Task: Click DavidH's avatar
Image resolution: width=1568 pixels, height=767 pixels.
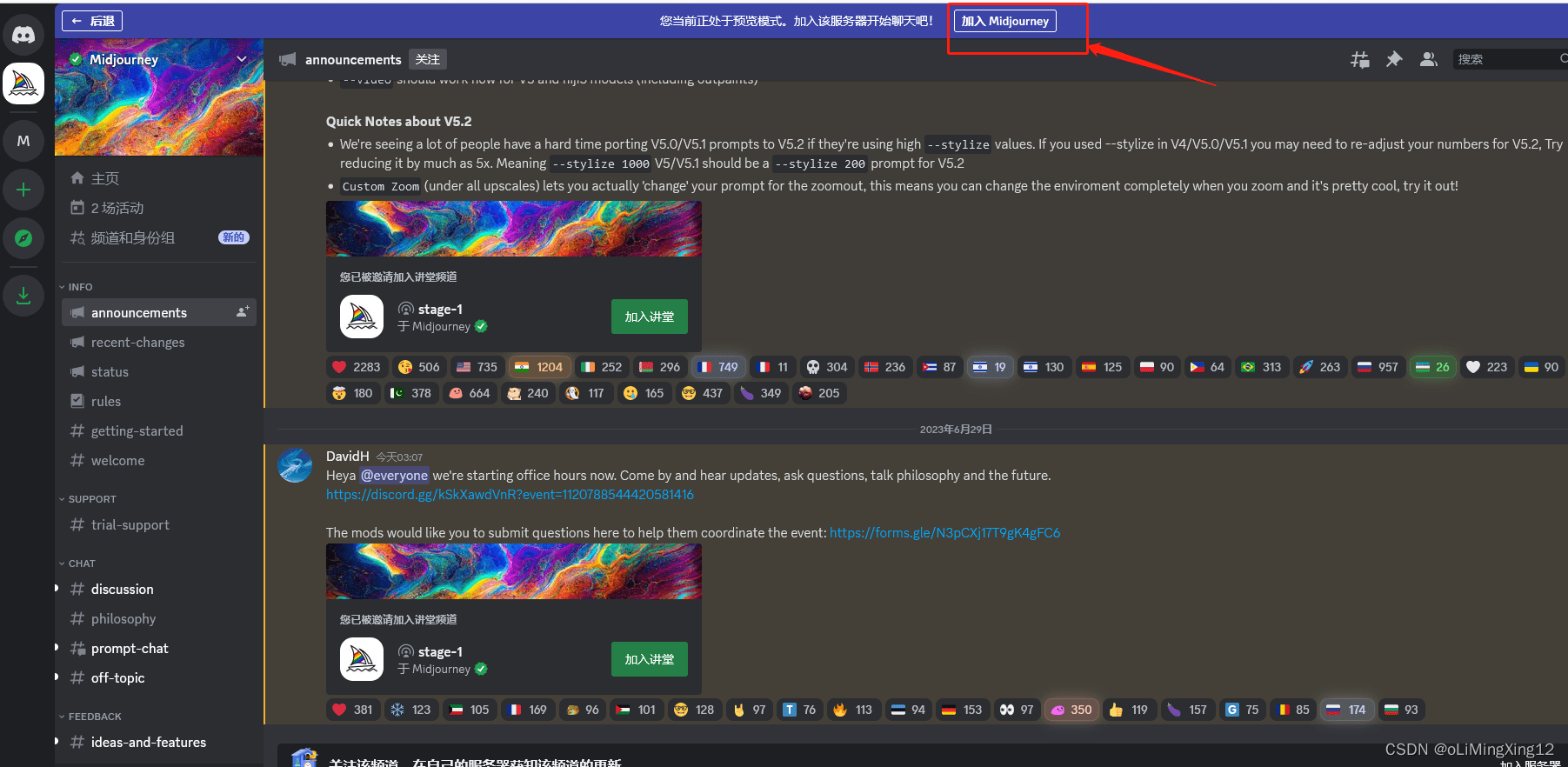Action: (x=295, y=465)
